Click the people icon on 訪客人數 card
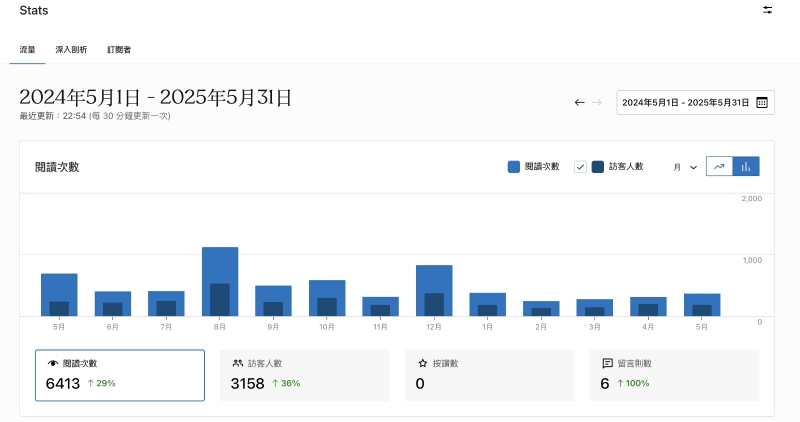This screenshot has height=422, width=800. tap(238, 364)
